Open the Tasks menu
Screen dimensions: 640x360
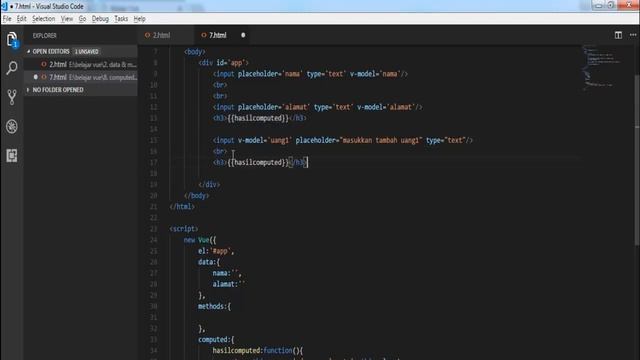[121, 19]
